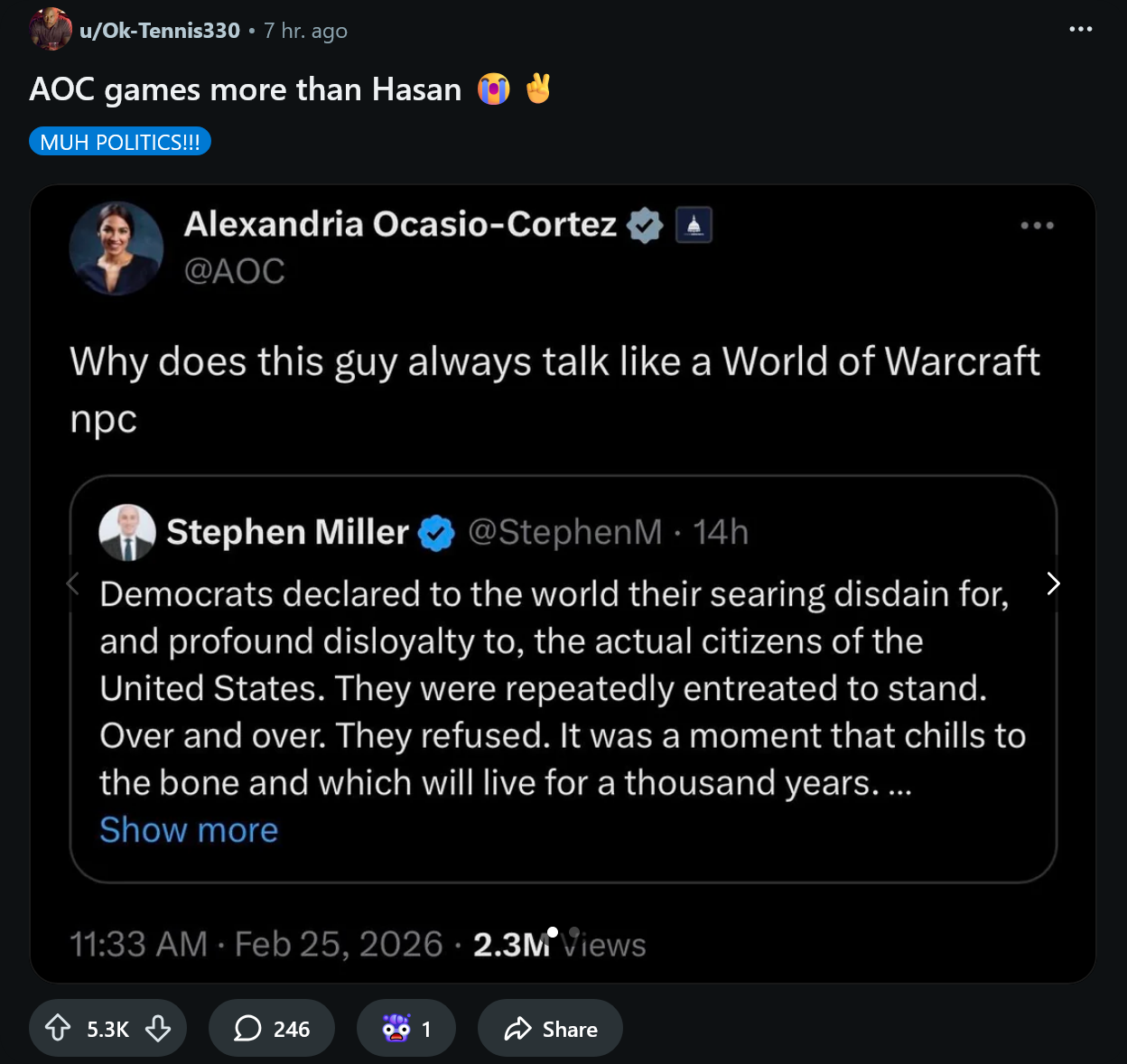Open the 246 comments

point(272,1028)
